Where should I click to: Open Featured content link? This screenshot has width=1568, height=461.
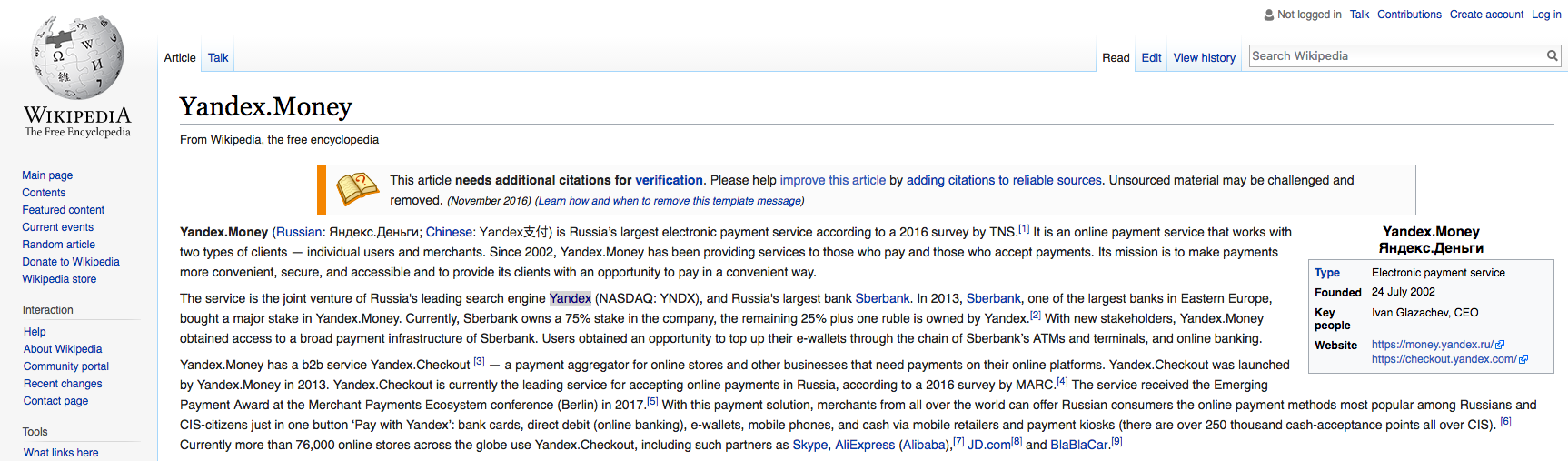pos(64,210)
